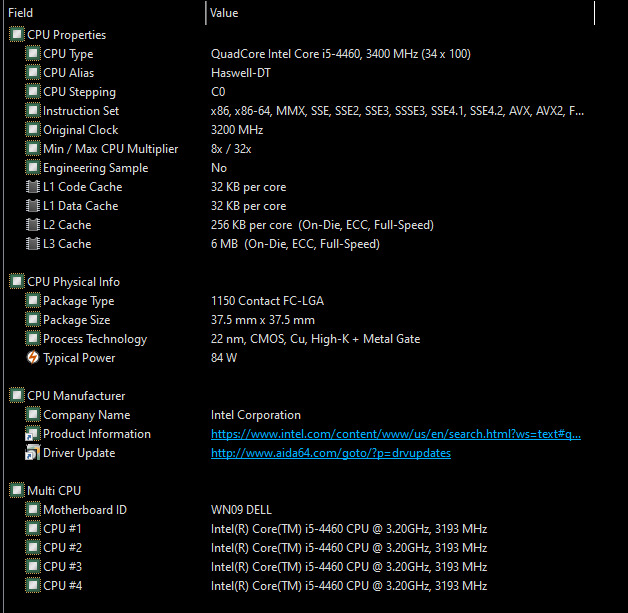Click the Multi CPU section icon

pos(16,491)
